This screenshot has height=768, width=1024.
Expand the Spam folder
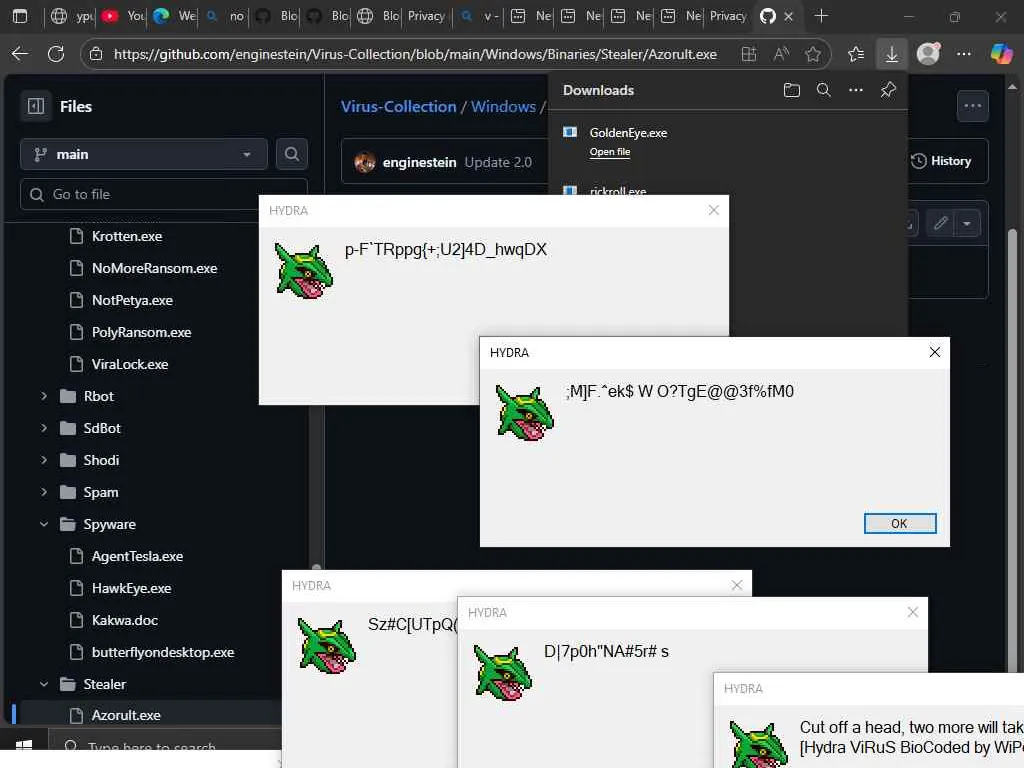44,492
